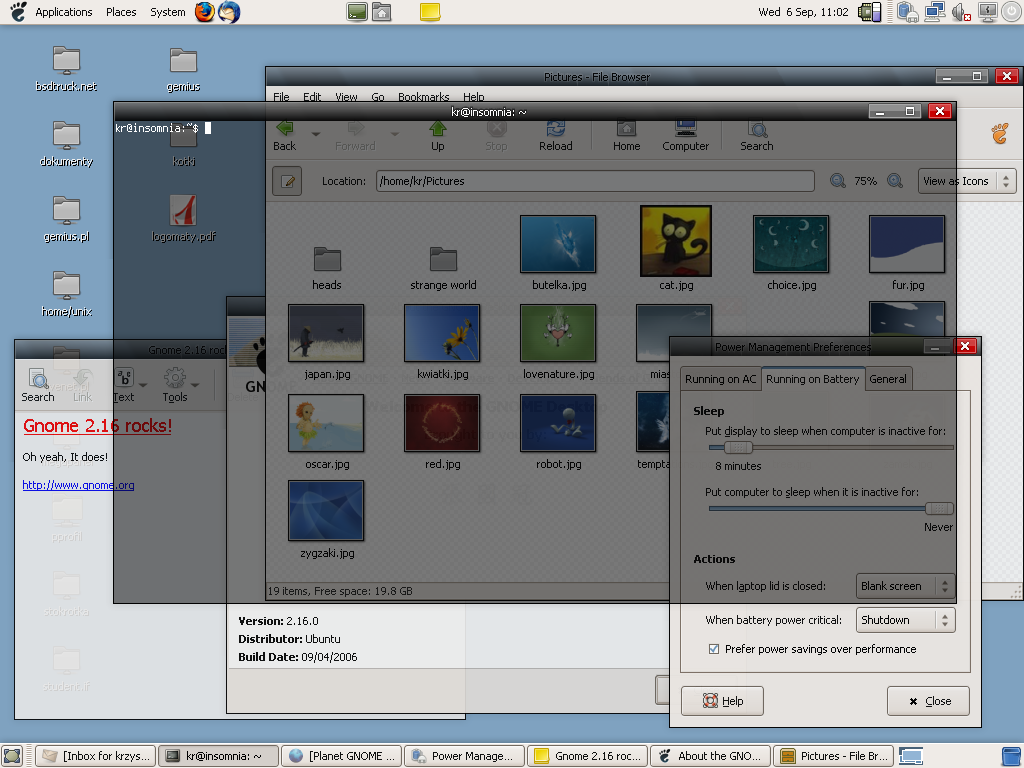Open the When battery power critical dropdown
Viewport: 1024px width, 768px height.
905,620
